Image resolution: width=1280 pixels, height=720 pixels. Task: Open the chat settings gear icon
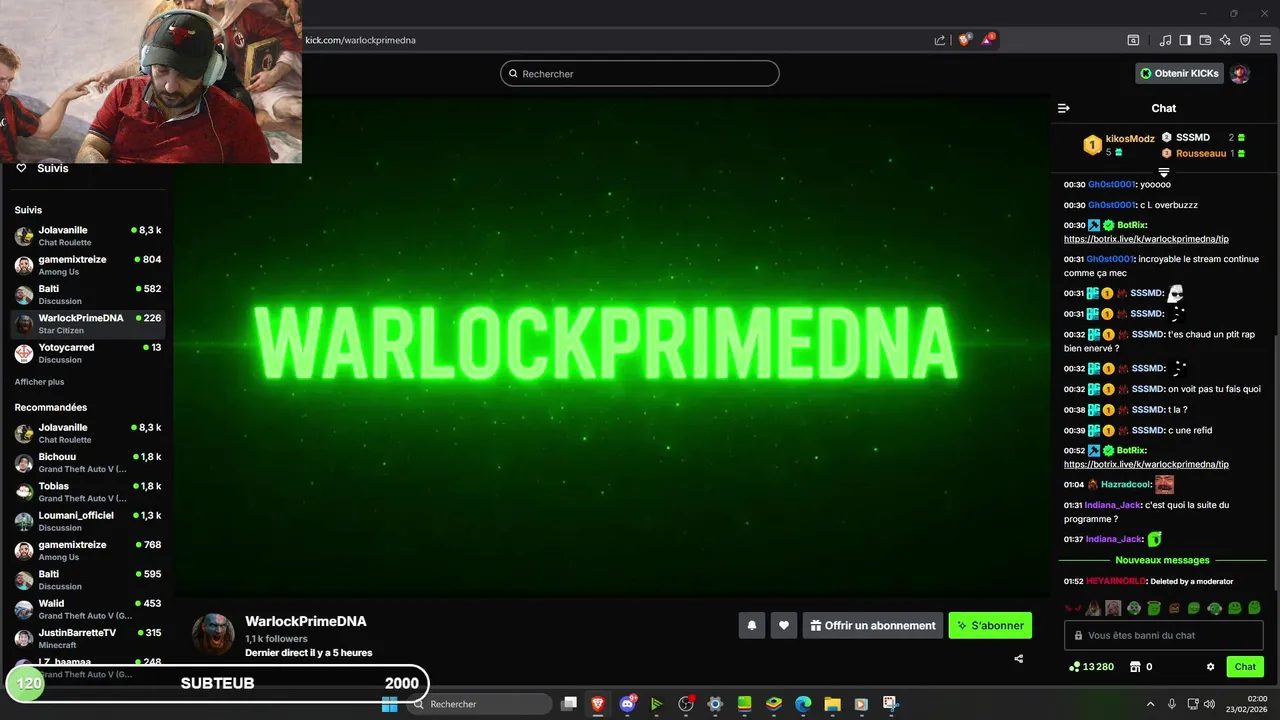pyautogui.click(x=1211, y=667)
